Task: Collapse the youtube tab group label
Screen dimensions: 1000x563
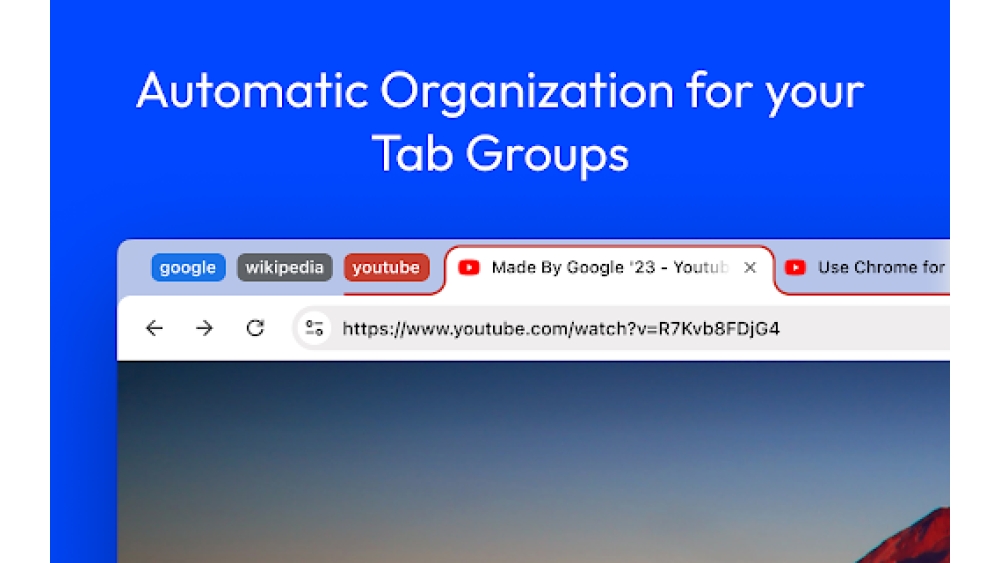Action: click(386, 267)
